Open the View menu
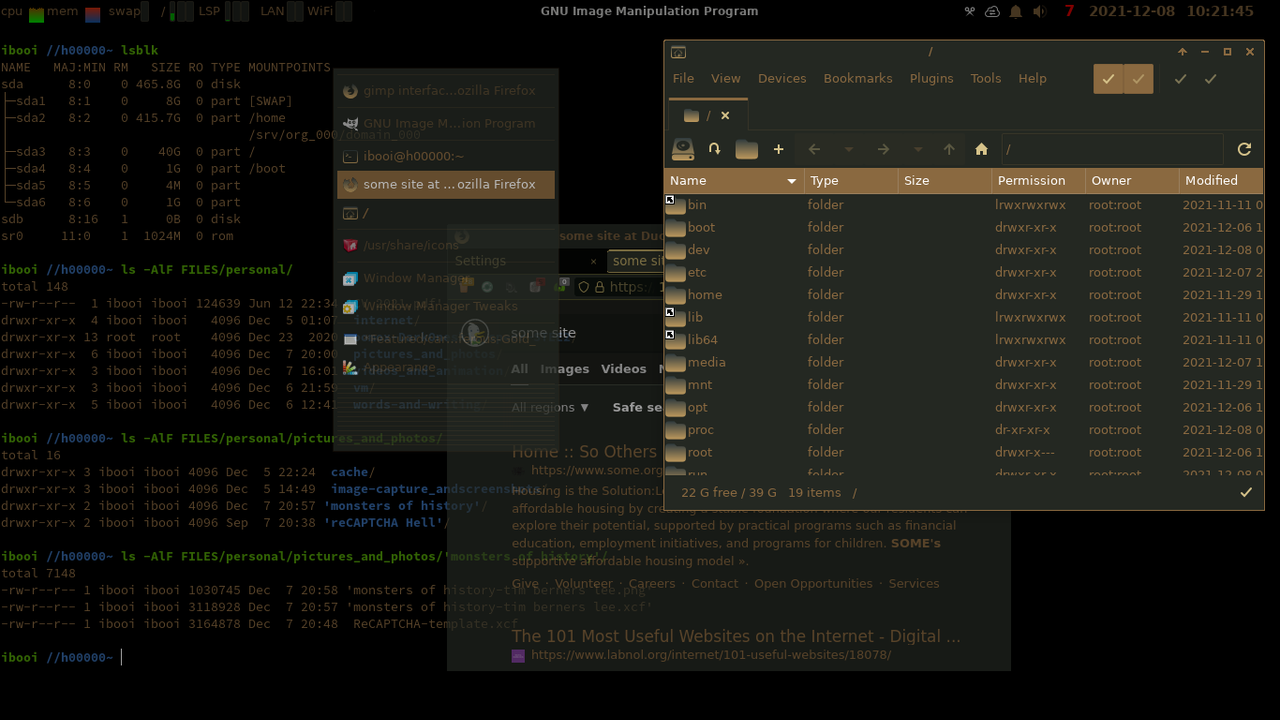This screenshot has width=1280, height=720. pos(726,78)
